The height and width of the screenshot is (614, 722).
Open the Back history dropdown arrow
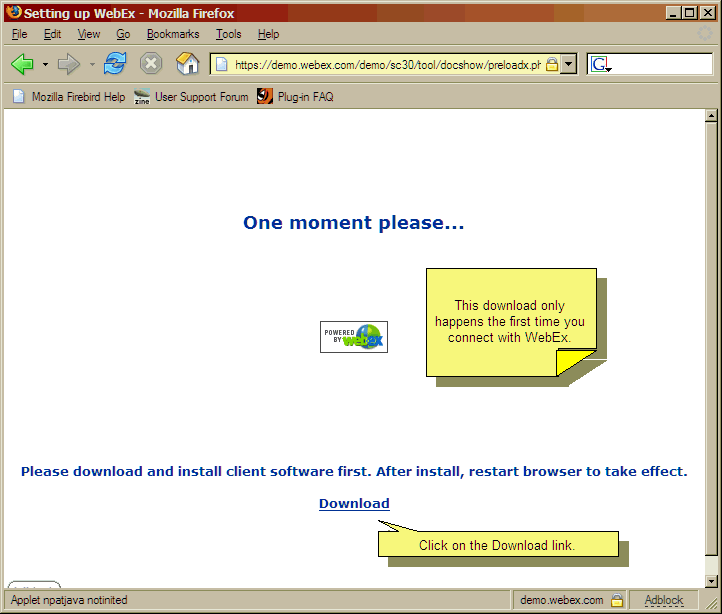tap(45, 64)
